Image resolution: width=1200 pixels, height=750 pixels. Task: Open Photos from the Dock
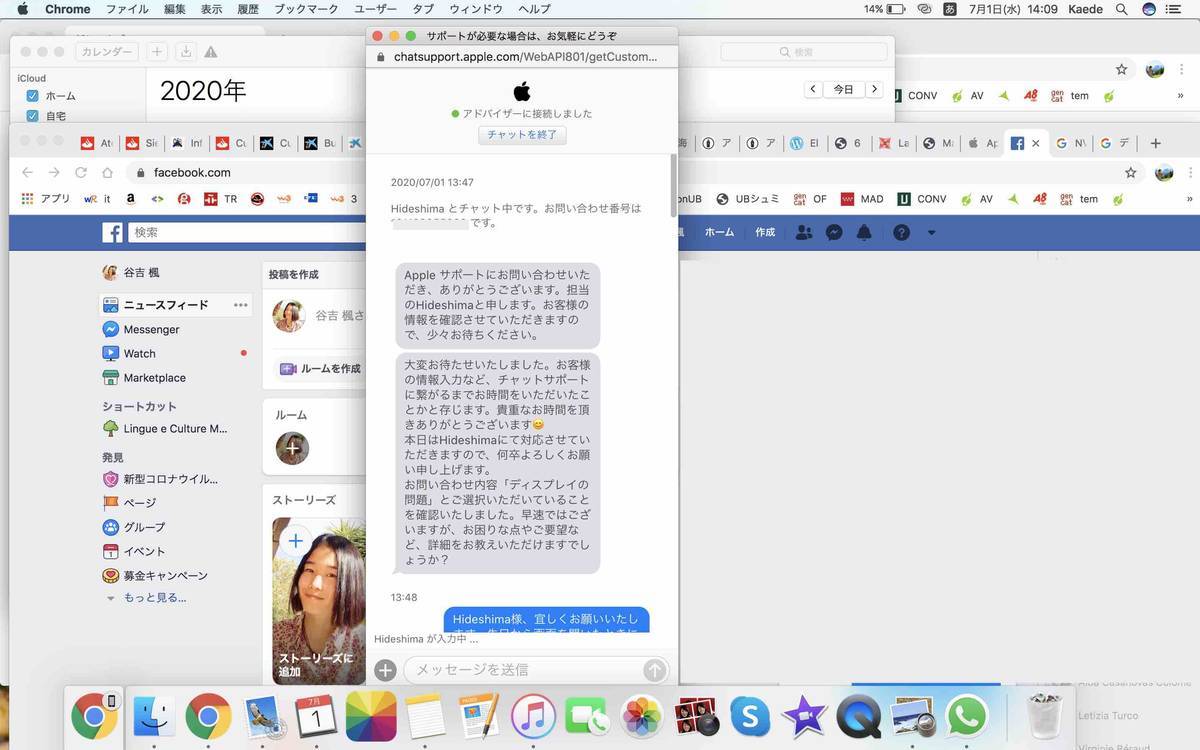coord(642,716)
